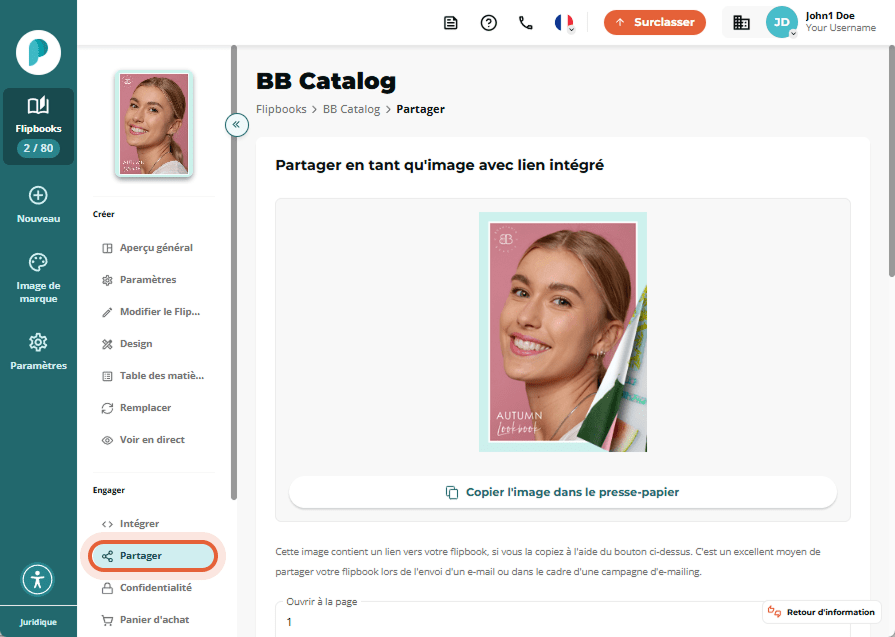Select the Partager menu item

(x=153, y=555)
